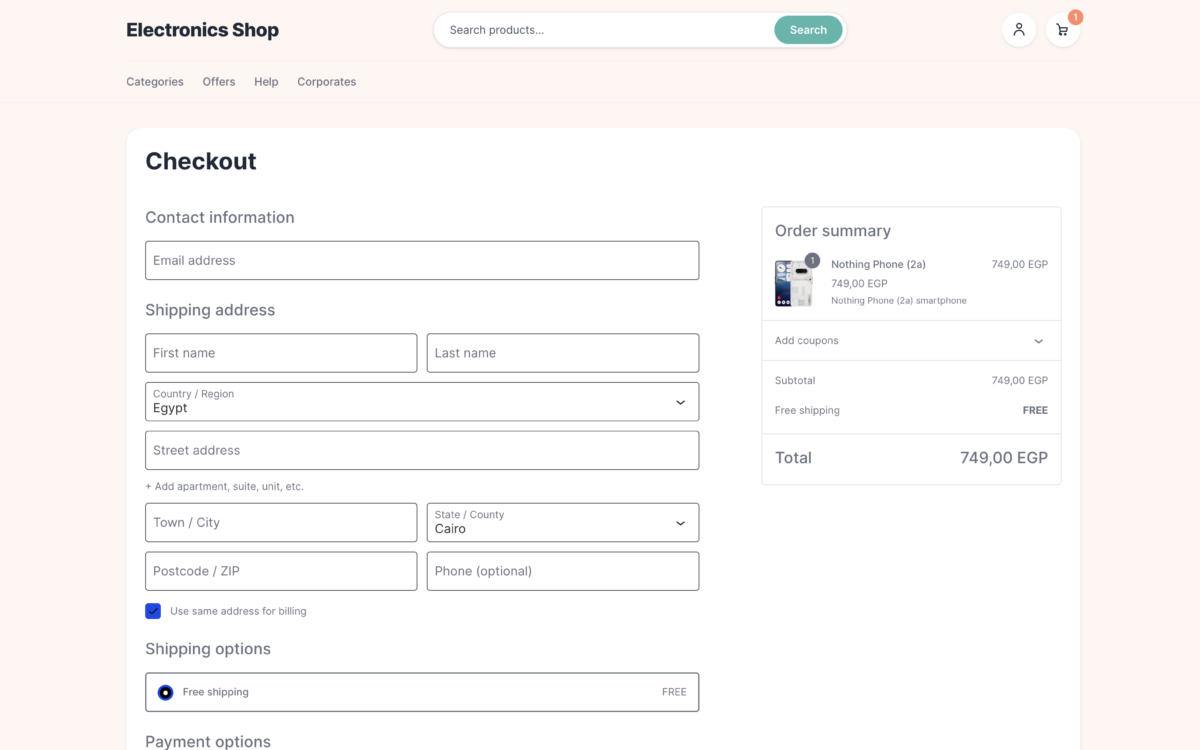Image resolution: width=1200 pixels, height=750 pixels.
Task: Open the Categories menu
Action: [155, 82]
